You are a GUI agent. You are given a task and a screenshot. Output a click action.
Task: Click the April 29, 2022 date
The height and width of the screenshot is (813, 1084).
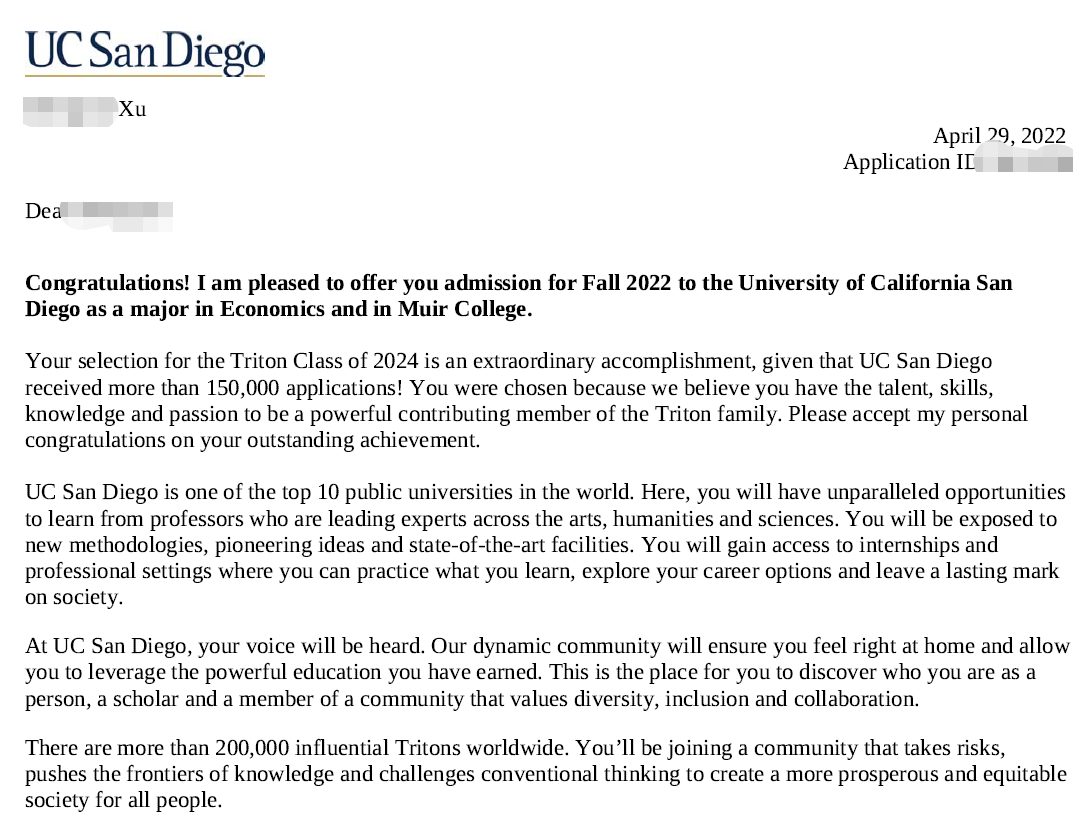pyautogui.click(x=999, y=136)
